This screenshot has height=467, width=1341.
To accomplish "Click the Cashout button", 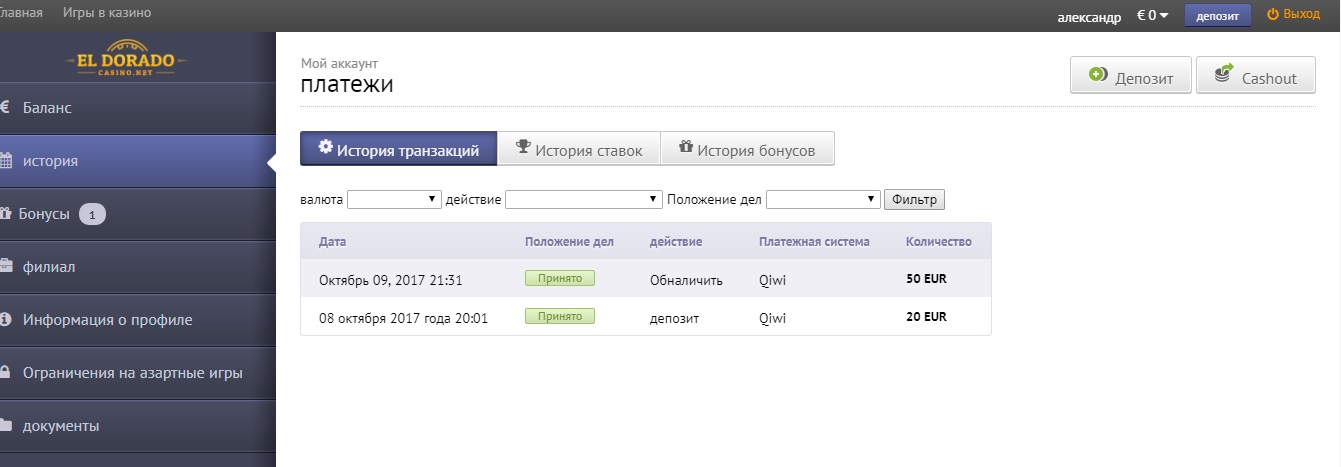I will [x=1255, y=77].
